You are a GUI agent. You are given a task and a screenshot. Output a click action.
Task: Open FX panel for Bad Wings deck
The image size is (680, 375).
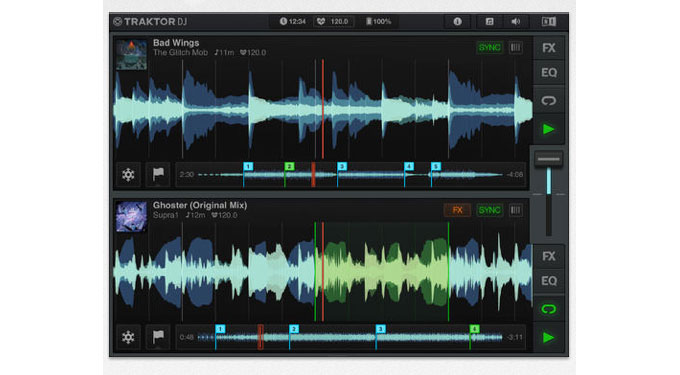549,48
